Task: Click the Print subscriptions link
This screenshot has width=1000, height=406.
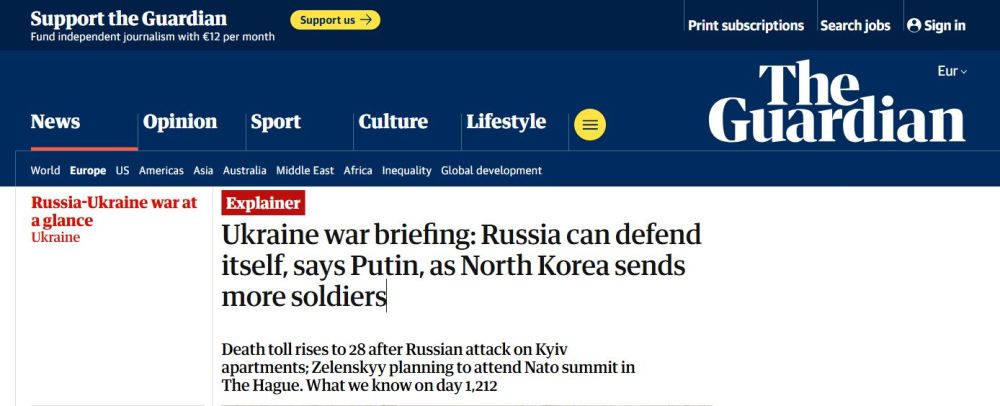Action: coord(746,25)
